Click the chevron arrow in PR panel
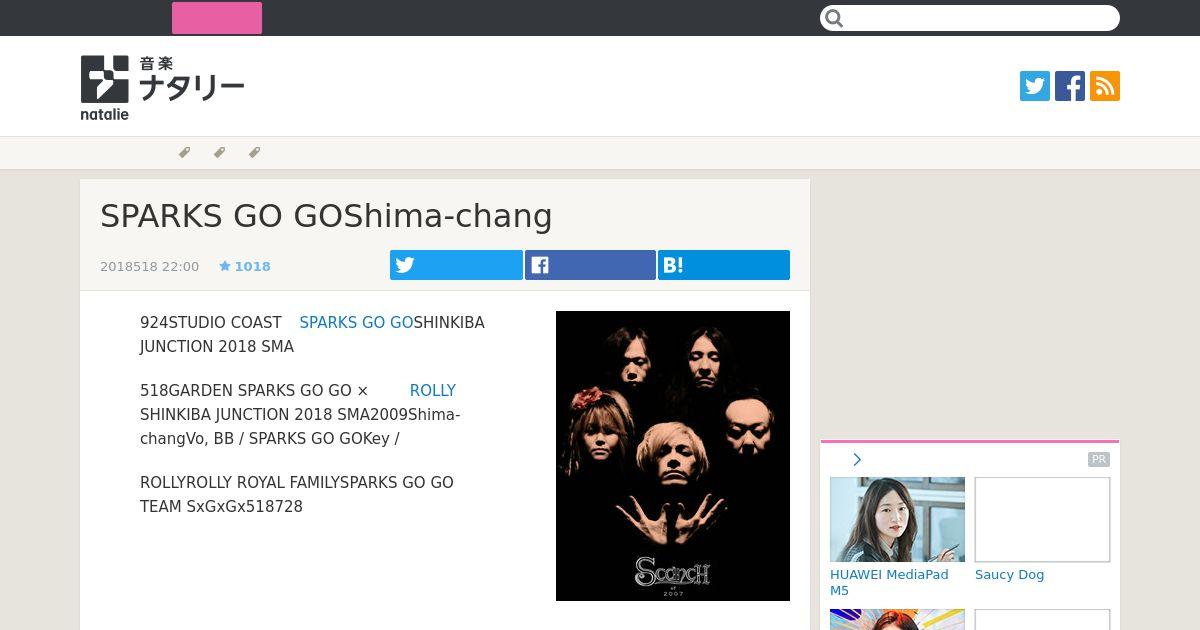The height and width of the screenshot is (630, 1200). click(x=857, y=460)
